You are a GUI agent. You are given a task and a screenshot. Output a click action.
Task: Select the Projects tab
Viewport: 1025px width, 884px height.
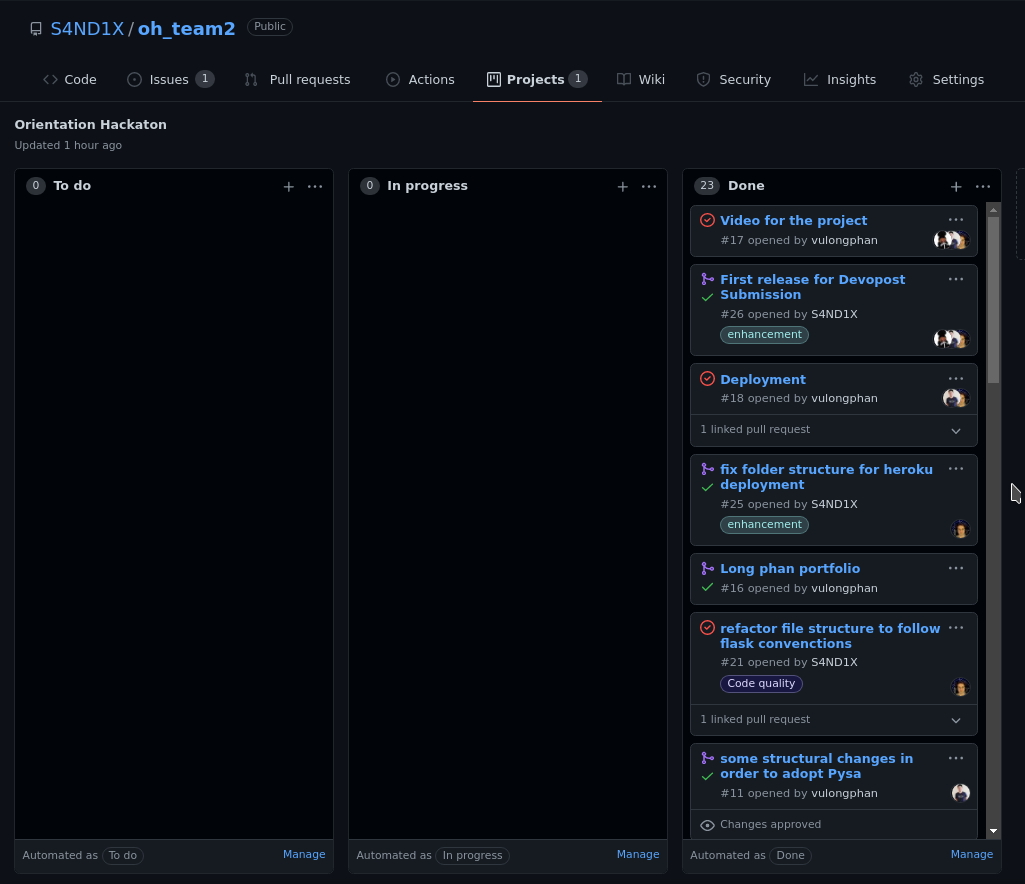pyautogui.click(x=537, y=80)
